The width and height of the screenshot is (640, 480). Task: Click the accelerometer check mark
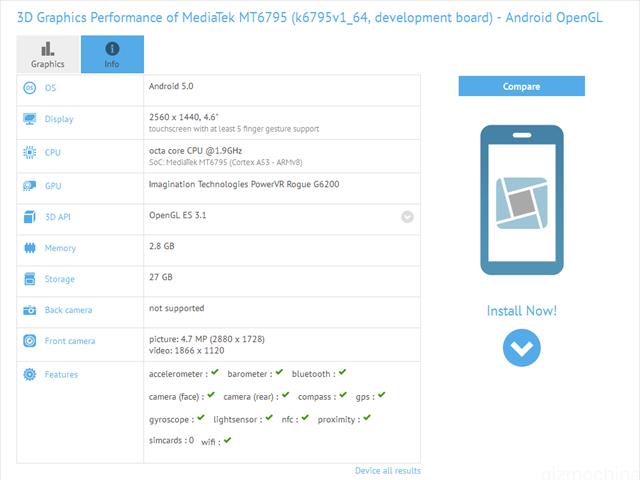click(x=215, y=372)
